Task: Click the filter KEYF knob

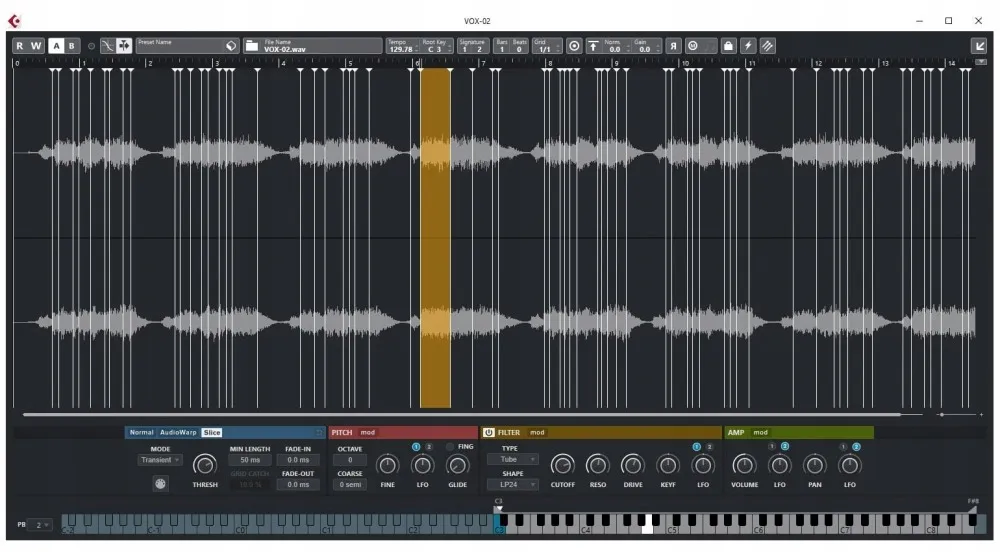Action: pyautogui.click(x=668, y=465)
